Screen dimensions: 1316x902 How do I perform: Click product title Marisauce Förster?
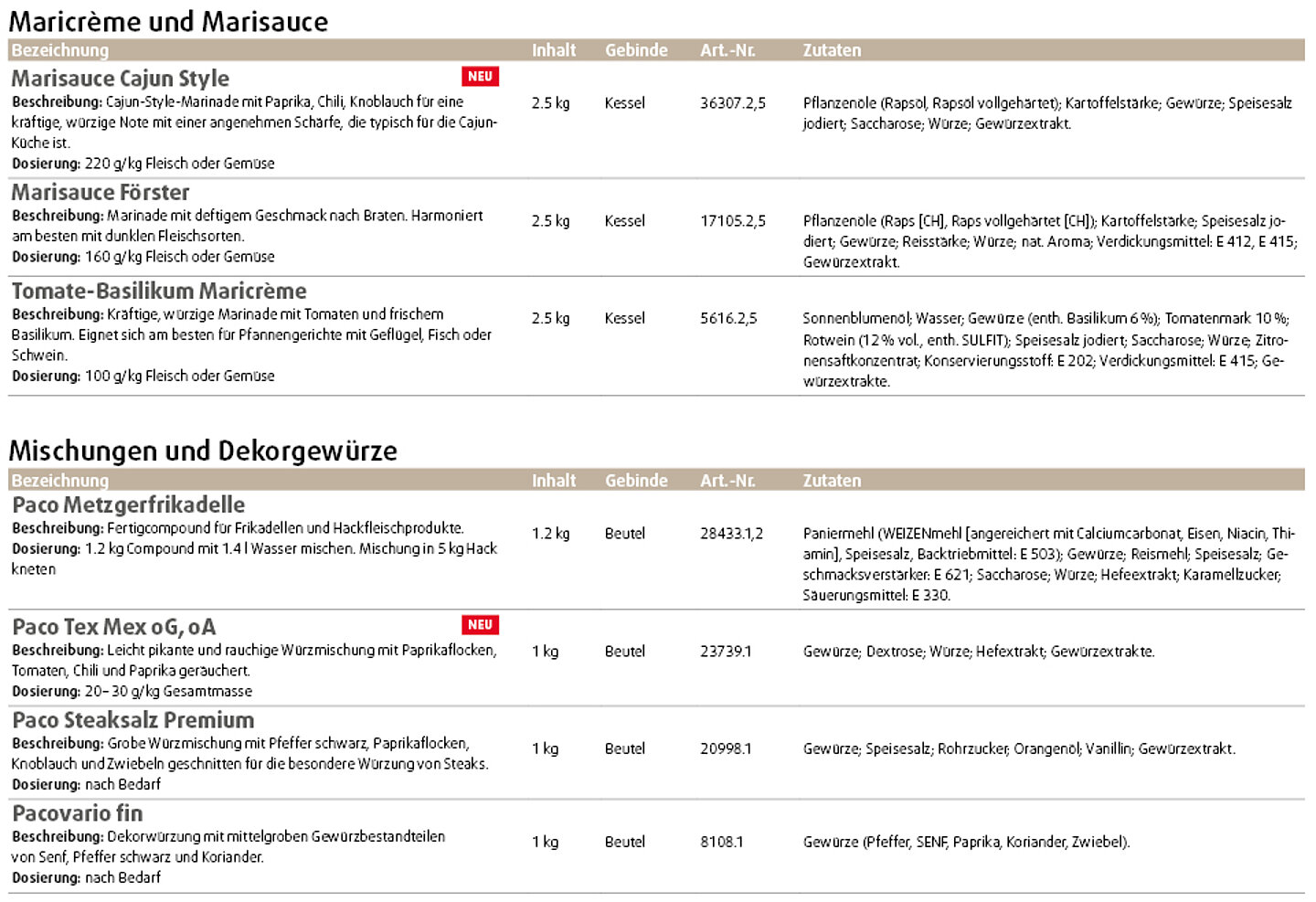pos(101,192)
